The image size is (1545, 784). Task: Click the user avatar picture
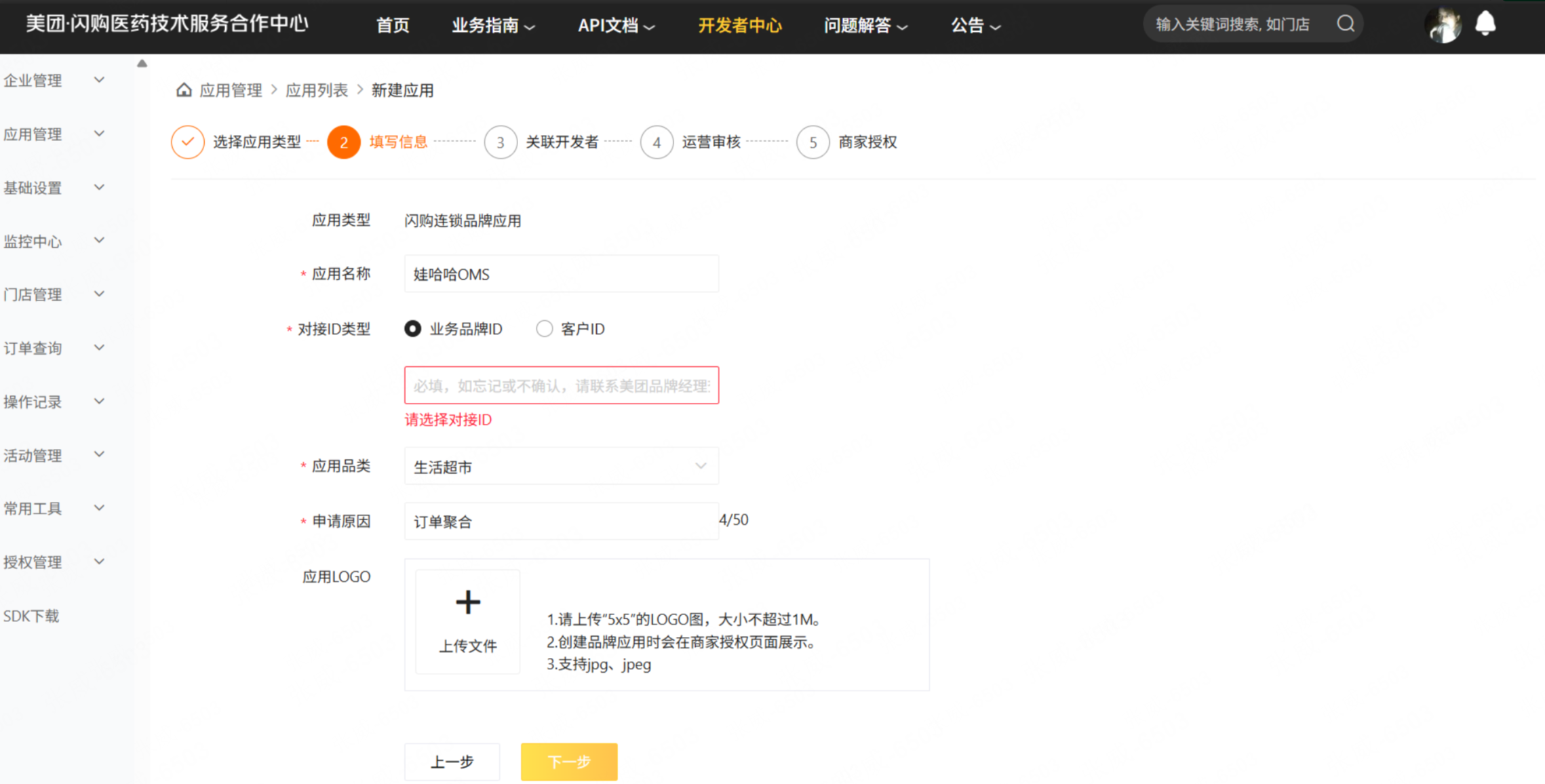point(1443,25)
